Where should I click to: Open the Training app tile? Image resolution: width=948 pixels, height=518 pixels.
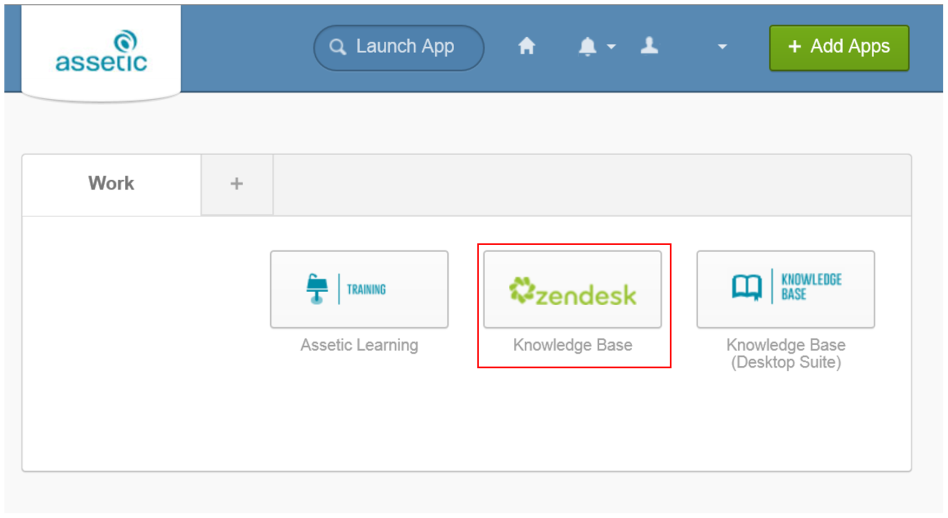[x=359, y=289]
